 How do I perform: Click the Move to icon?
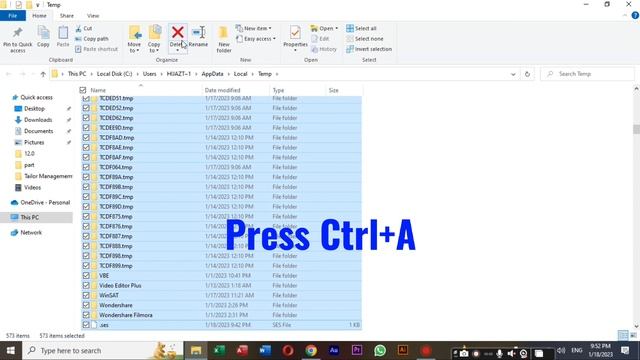tap(134, 33)
